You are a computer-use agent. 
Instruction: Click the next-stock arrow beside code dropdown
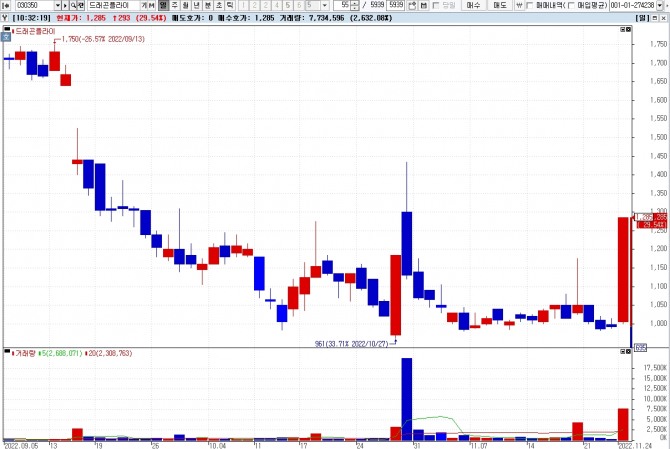coord(65,5)
